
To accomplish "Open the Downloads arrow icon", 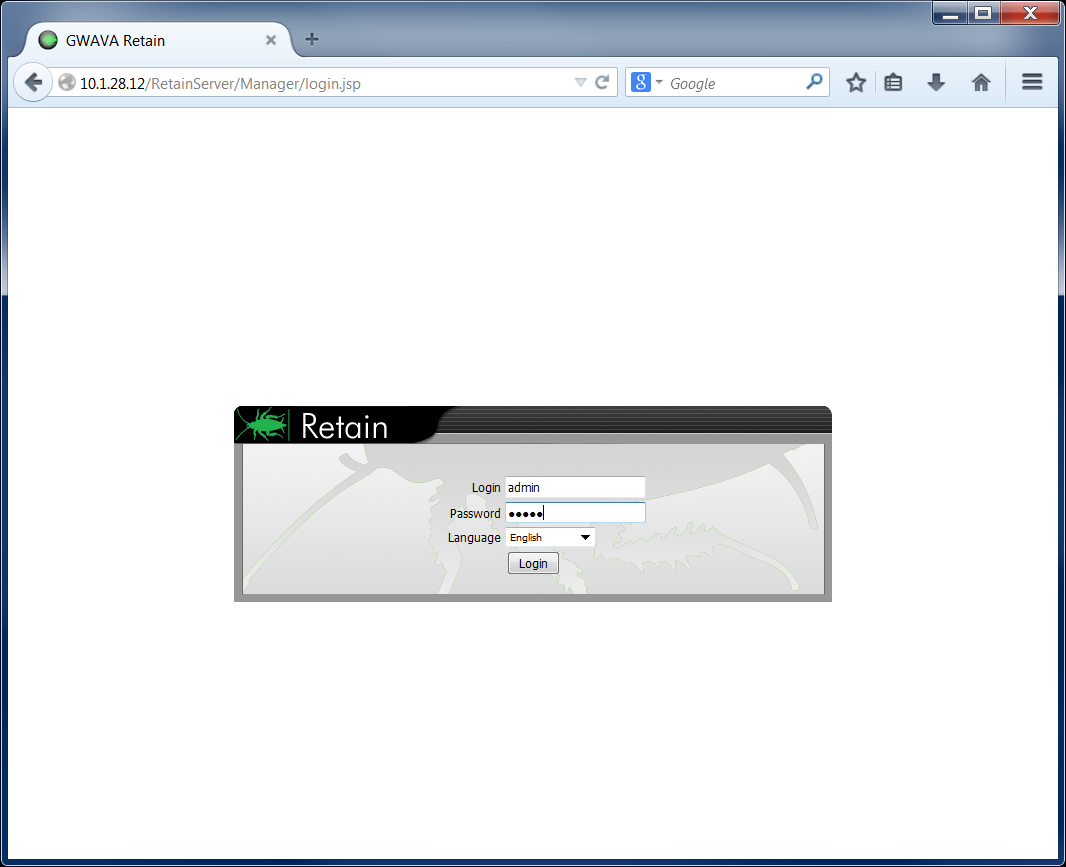I will click(x=936, y=83).
